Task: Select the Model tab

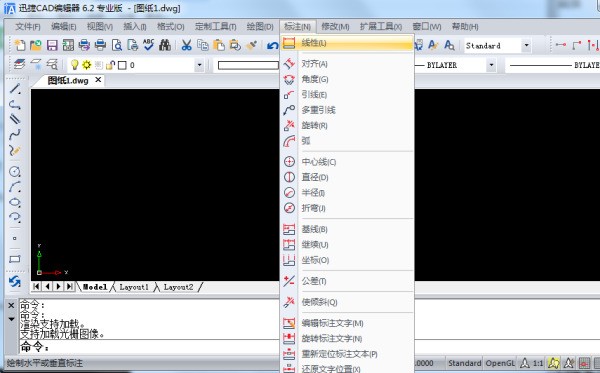Action: (95, 287)
